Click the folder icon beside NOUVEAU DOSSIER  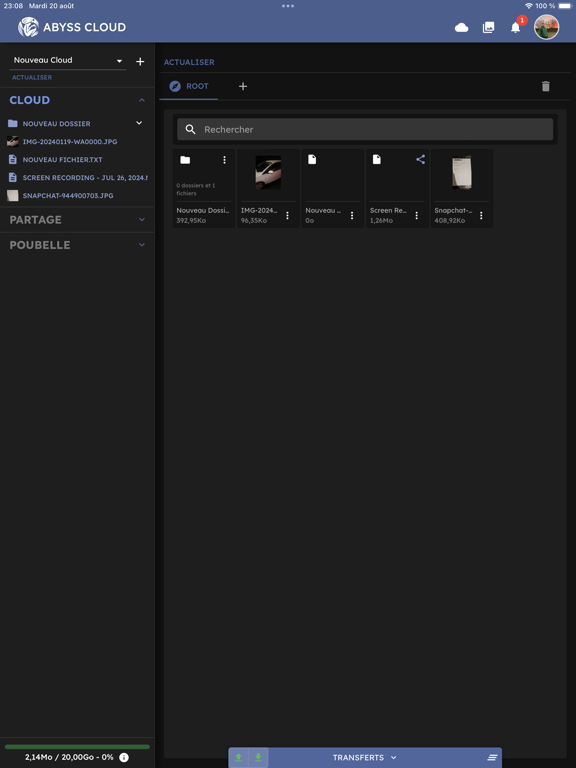click(x=13, y=123)
